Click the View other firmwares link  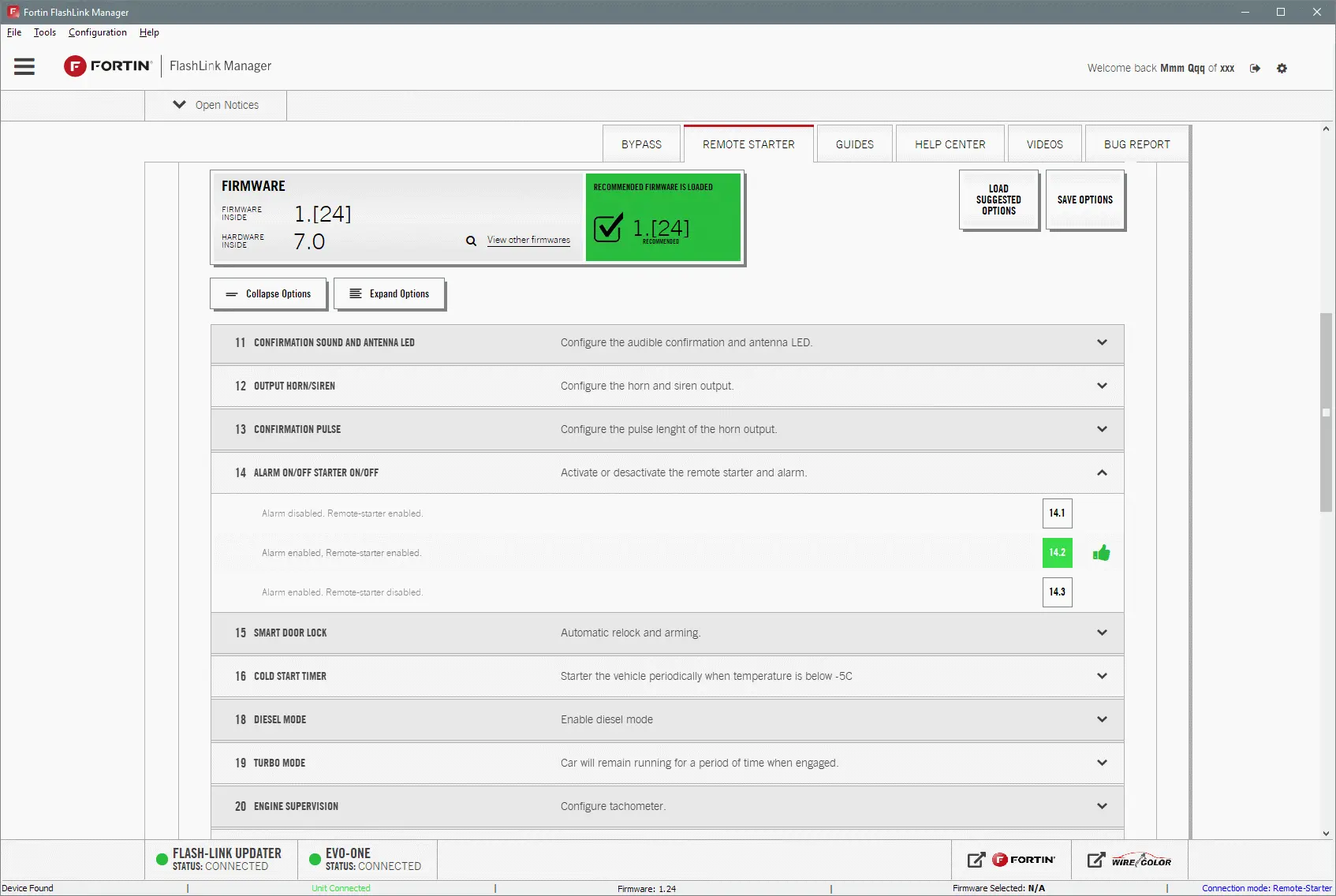tap(528, 240)
